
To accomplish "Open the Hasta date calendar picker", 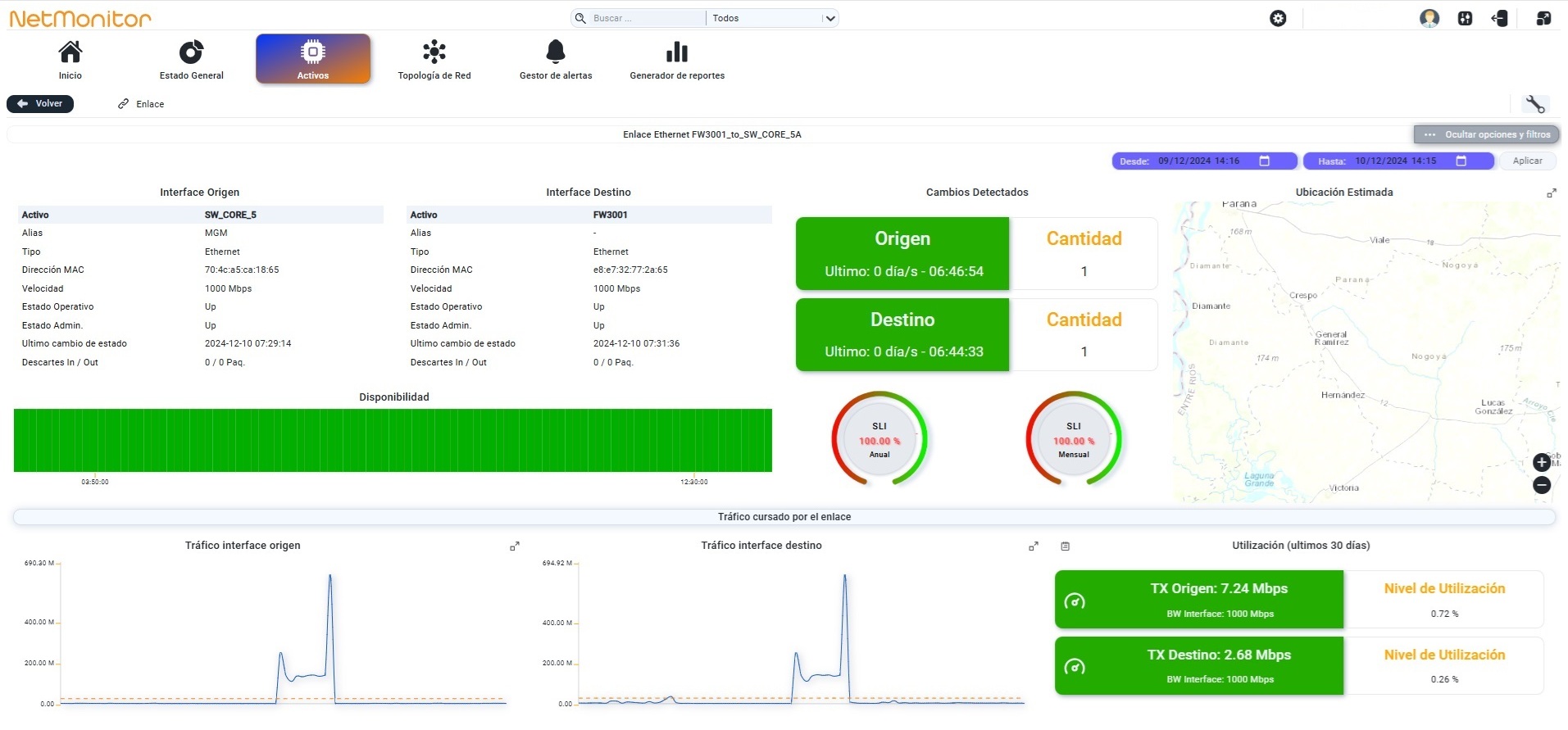I will pos(1461,161).
